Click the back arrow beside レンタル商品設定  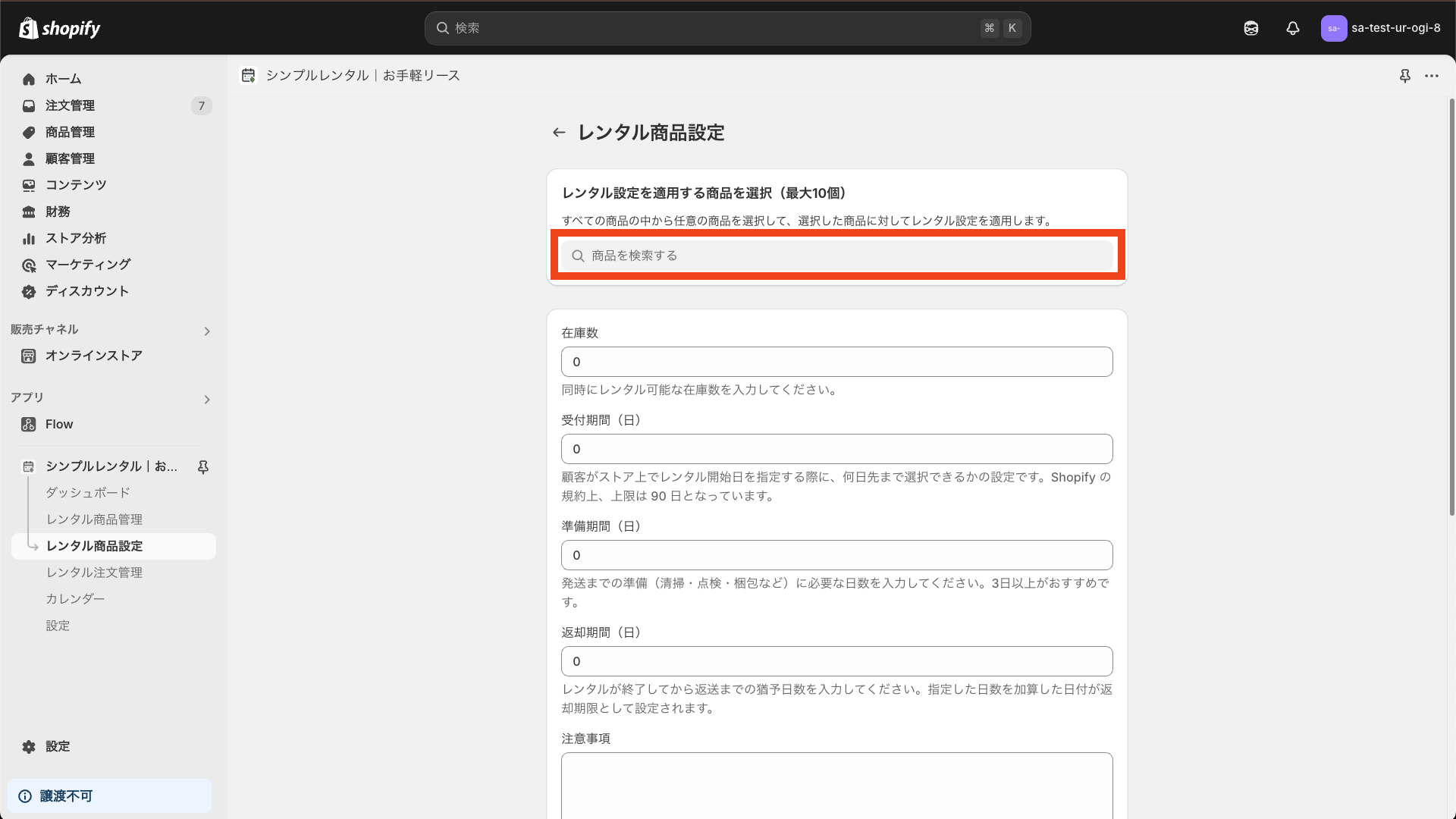click(x=559, y=132)
